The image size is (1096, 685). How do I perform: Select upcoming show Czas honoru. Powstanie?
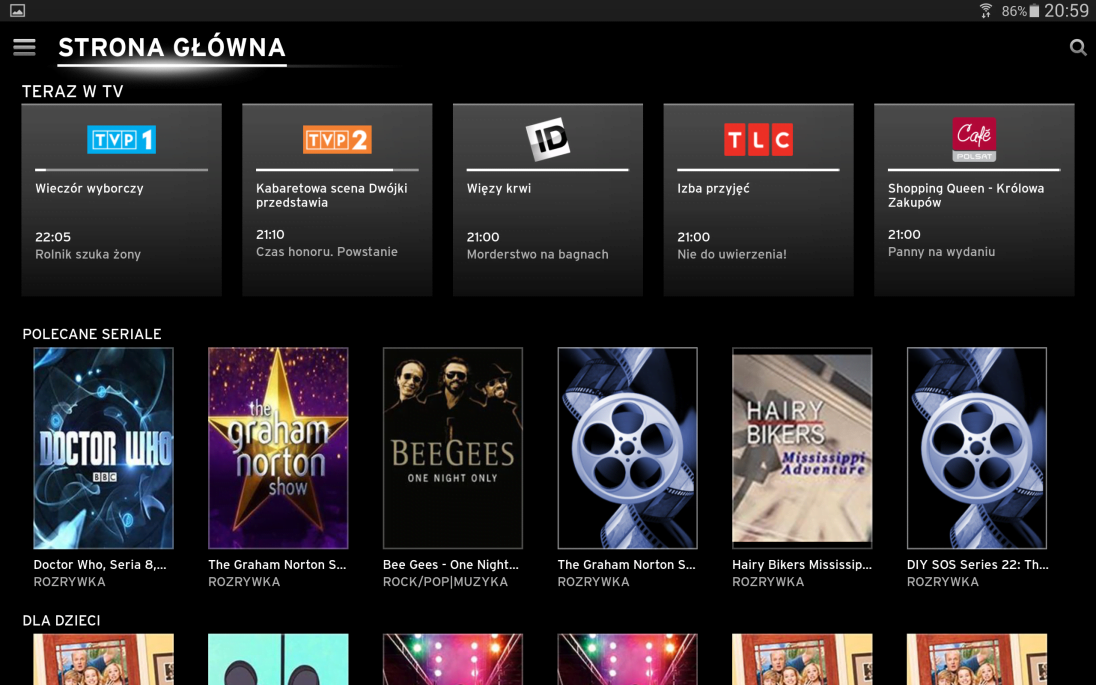pos(326,252)
